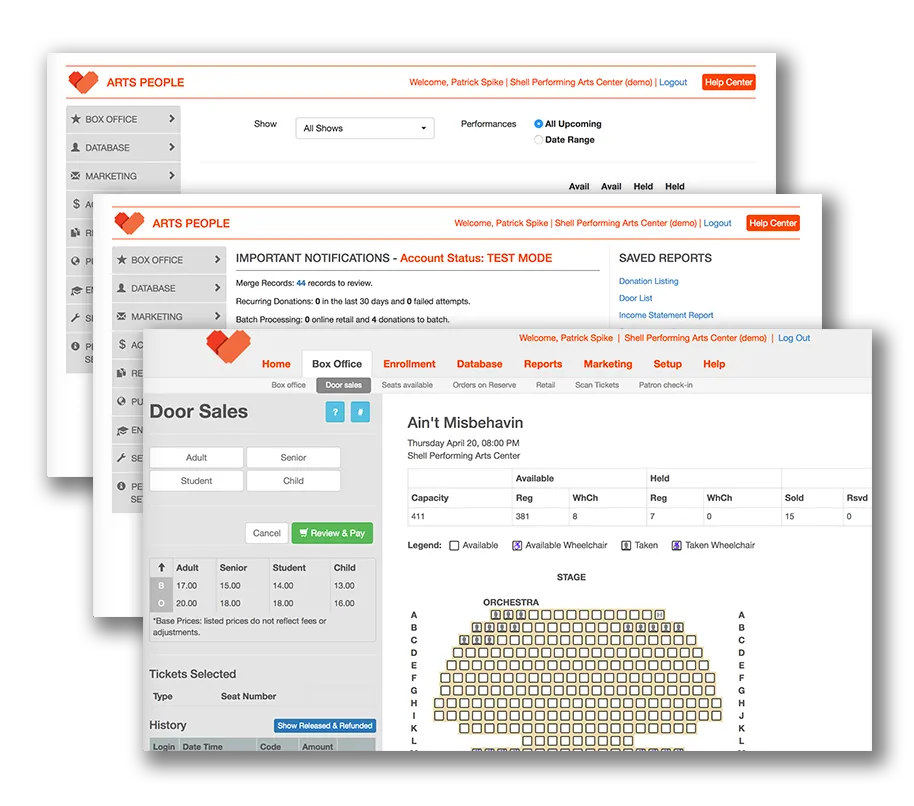The width and height of the screenshot is (914, 806).
Task: Open the Setup tab
Action: (667, 364)
